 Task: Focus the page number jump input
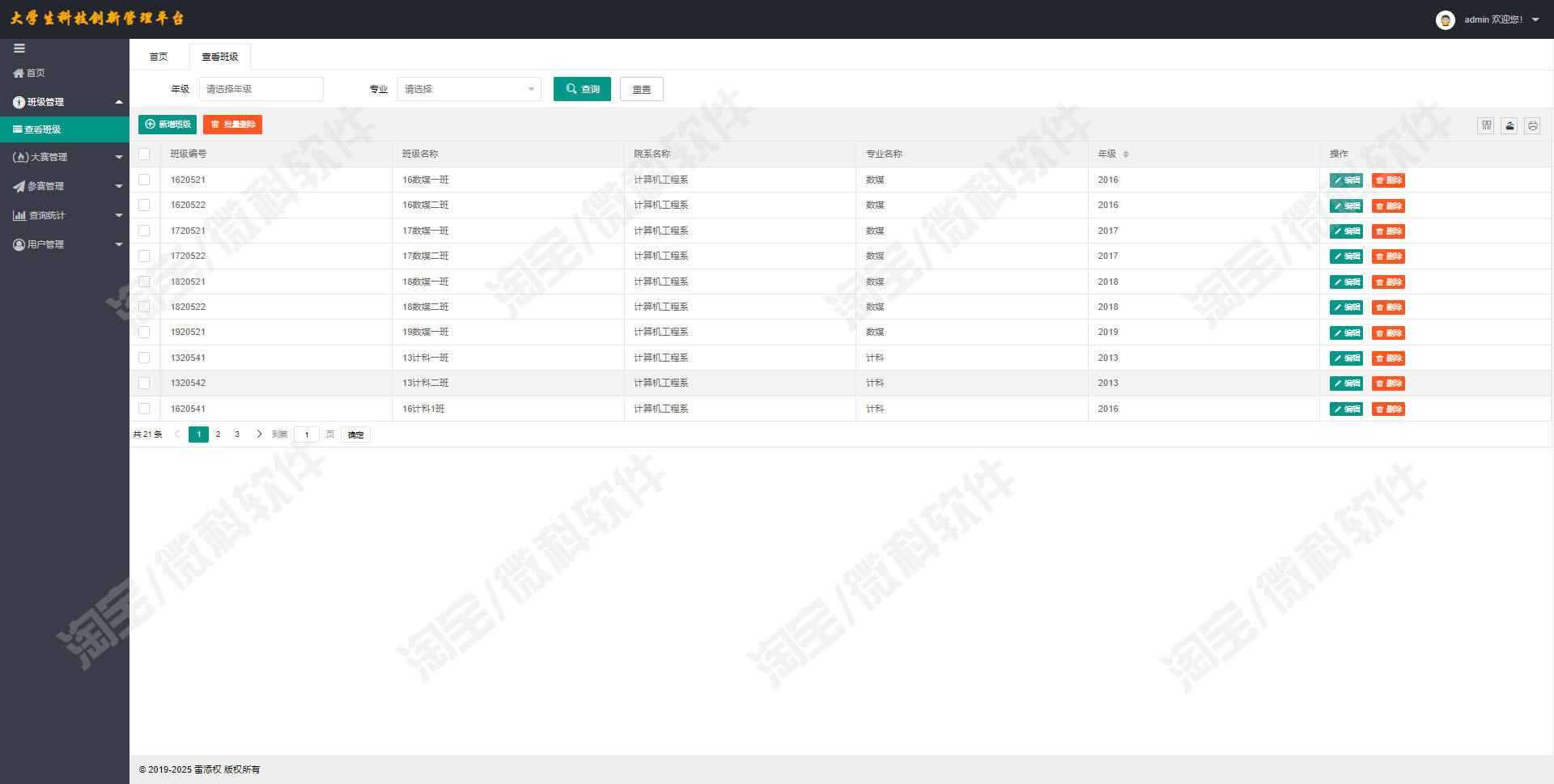point(307,434)
